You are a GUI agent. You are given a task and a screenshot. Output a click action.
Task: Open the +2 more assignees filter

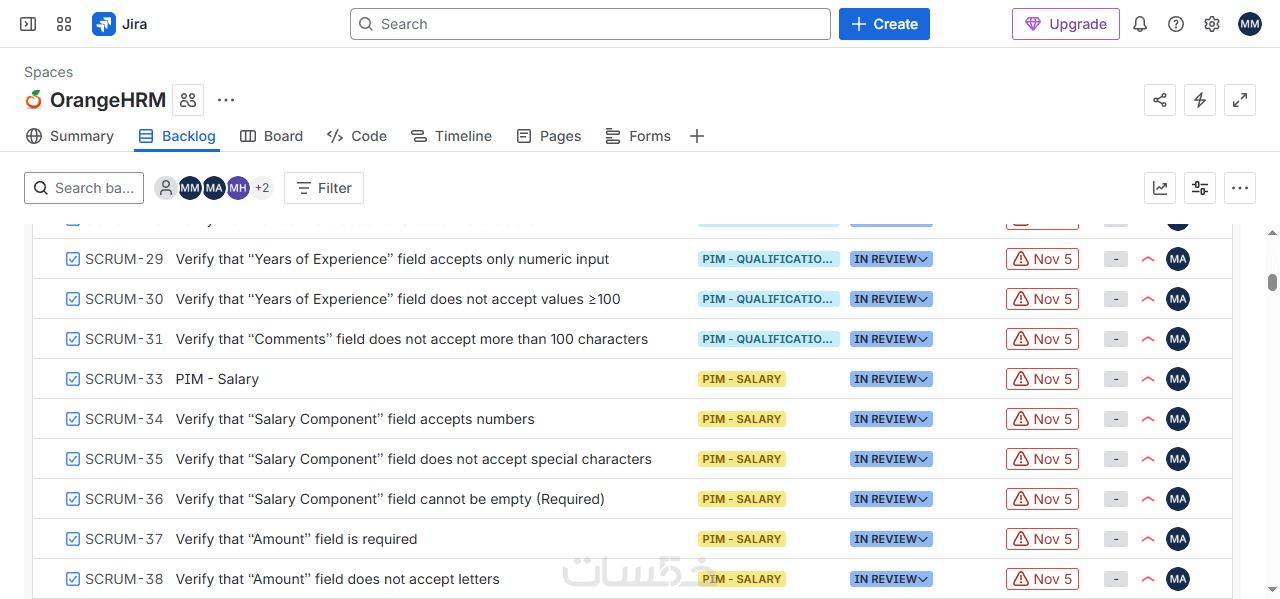pos(262,188)
